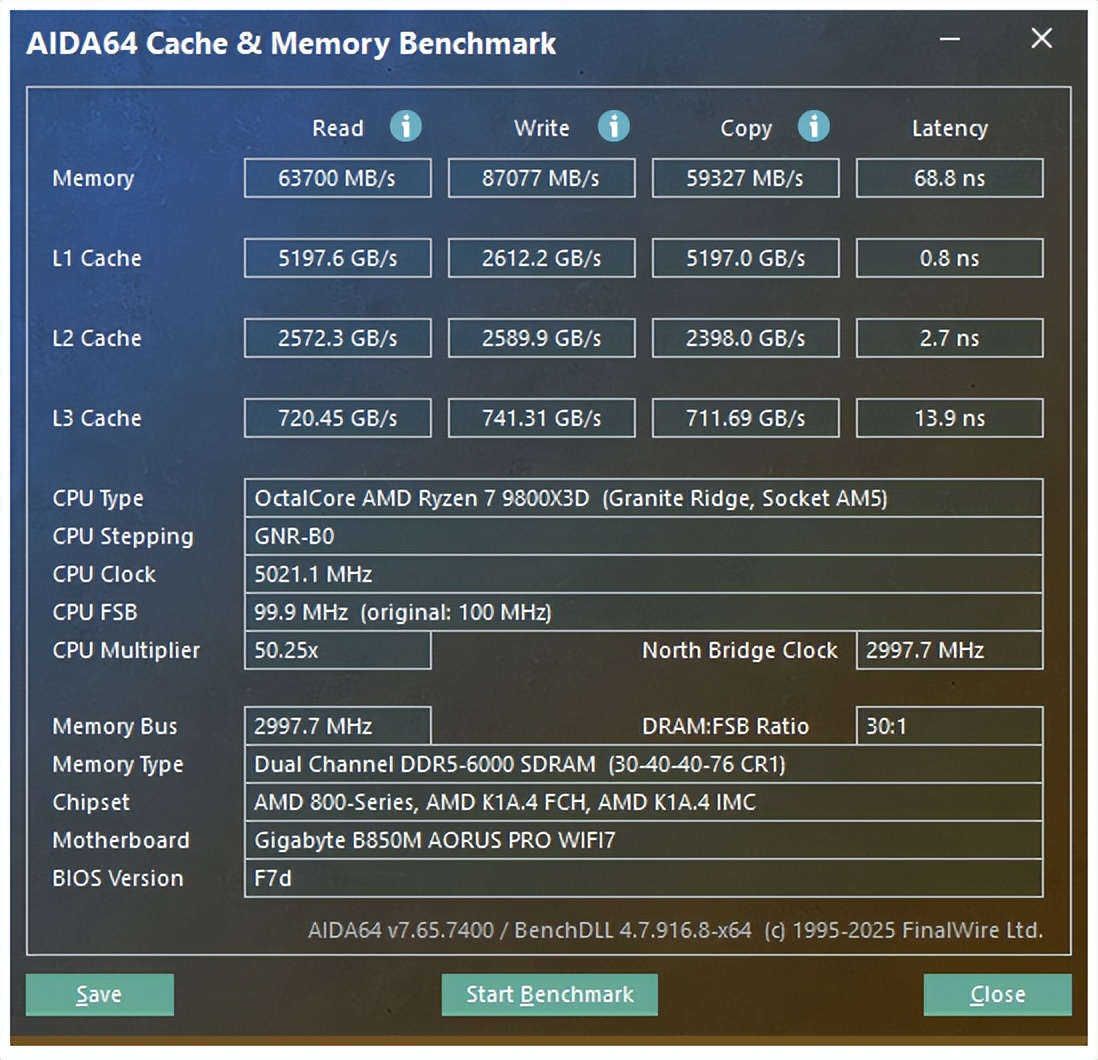Screen dimensions: 1098x1060
Task: Minimize the AIDA64 benchmark window
Action: point(950,39)
